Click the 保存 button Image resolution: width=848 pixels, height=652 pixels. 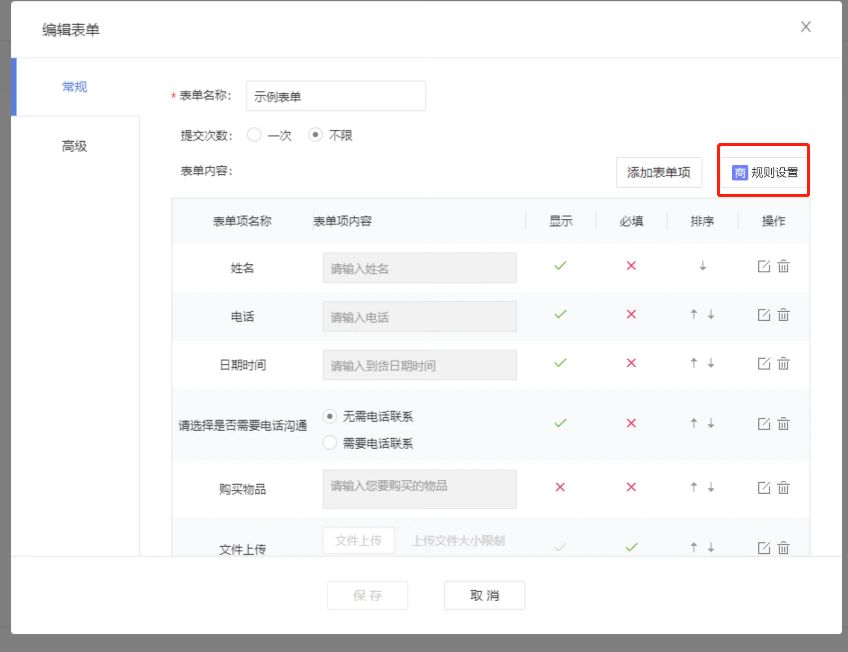point(367,595)
